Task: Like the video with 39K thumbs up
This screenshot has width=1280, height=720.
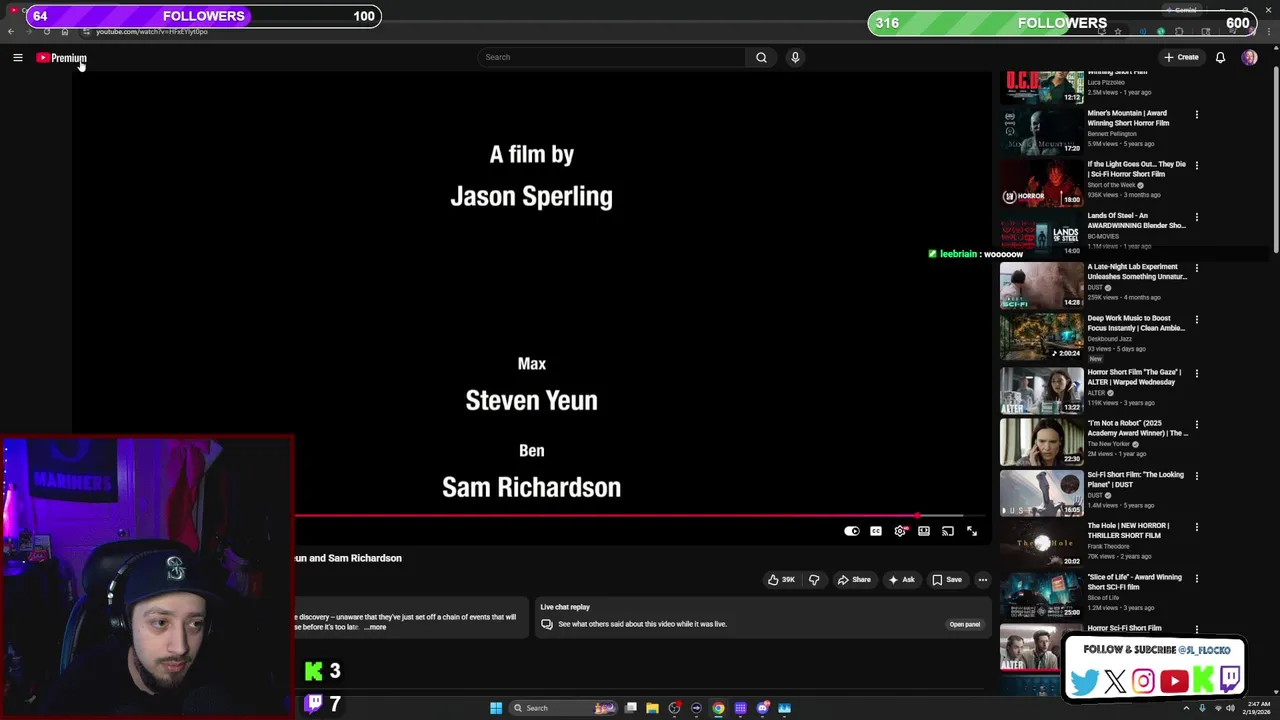Action: point(781,580)
